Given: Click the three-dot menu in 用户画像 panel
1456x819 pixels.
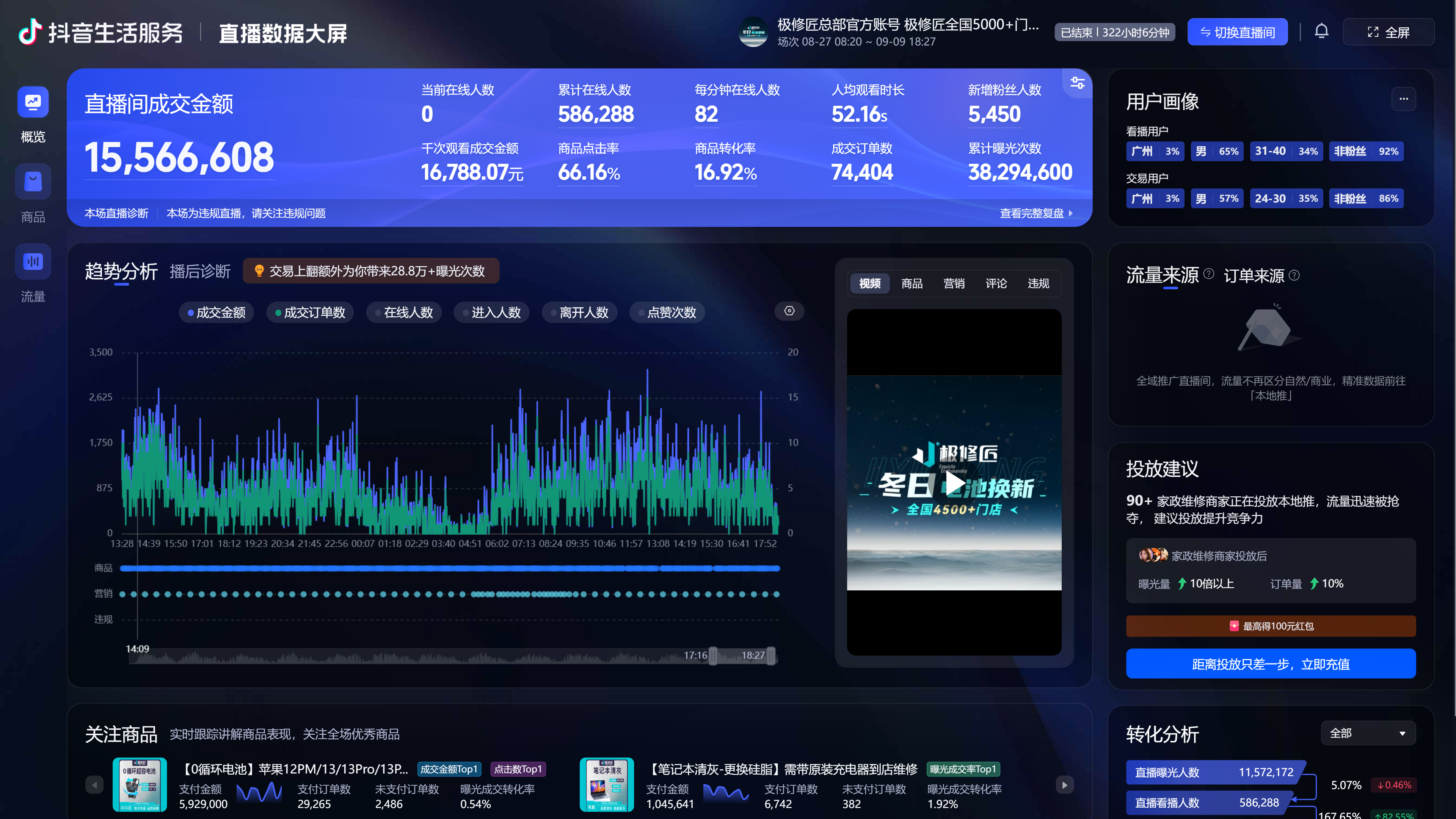Looking at the screenshot, I should pos(1403,99).
